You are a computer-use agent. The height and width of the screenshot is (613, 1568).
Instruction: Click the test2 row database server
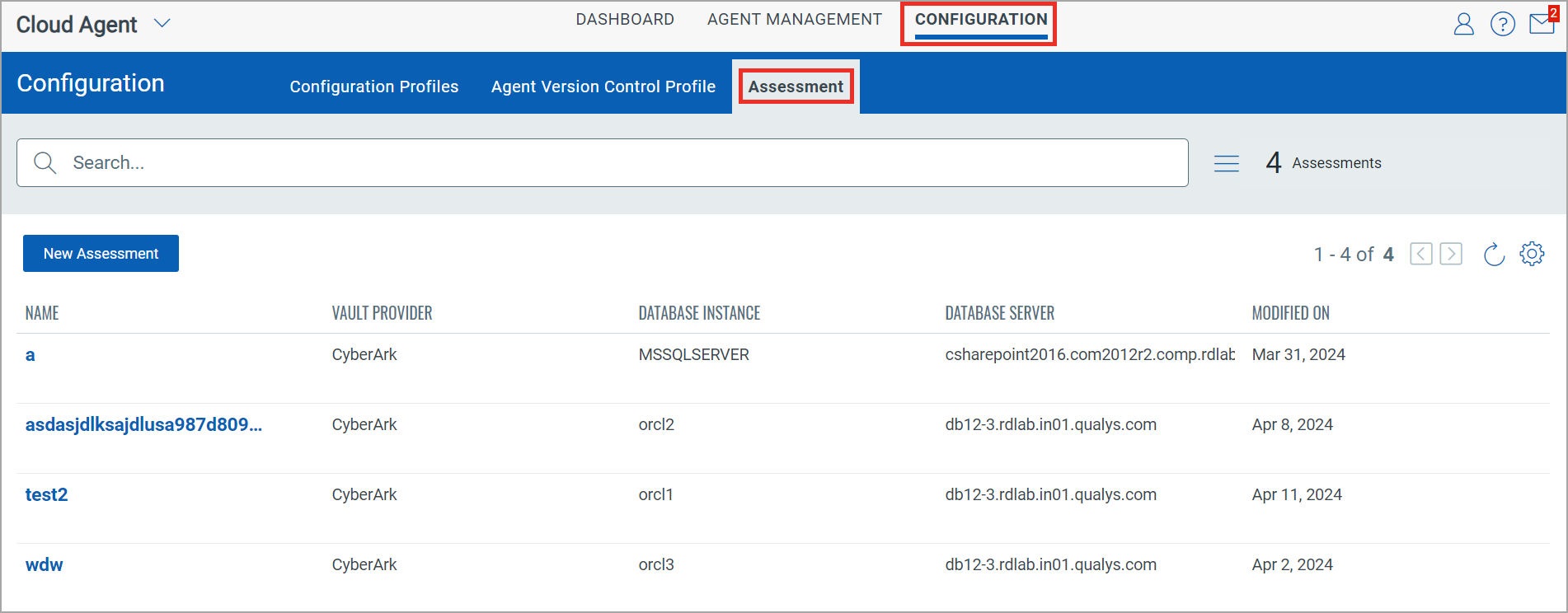[x=1050, y=495]
